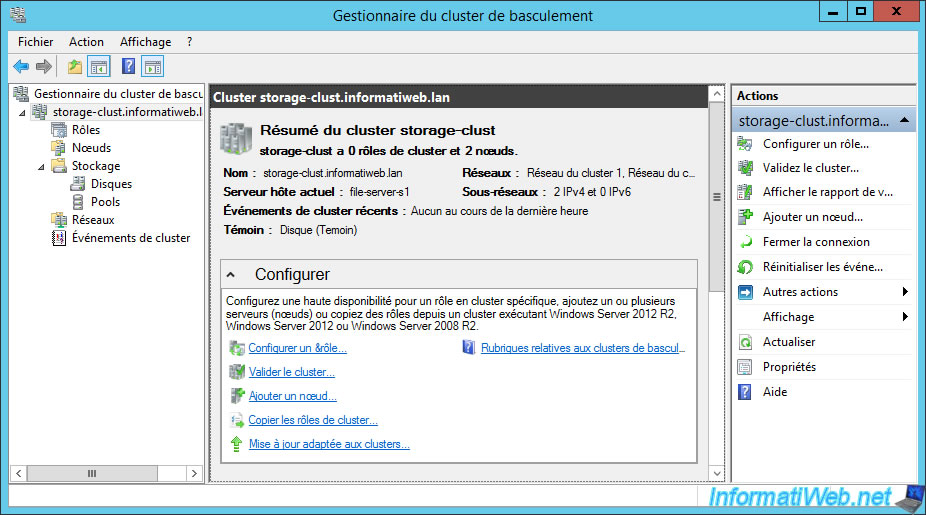Toggle the Action pane toolbar icon

tap(152, 67)
